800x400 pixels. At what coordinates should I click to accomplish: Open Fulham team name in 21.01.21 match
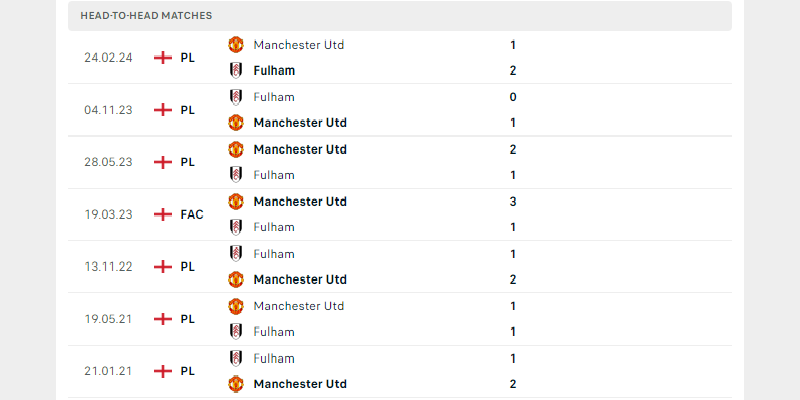coord(274,358)
